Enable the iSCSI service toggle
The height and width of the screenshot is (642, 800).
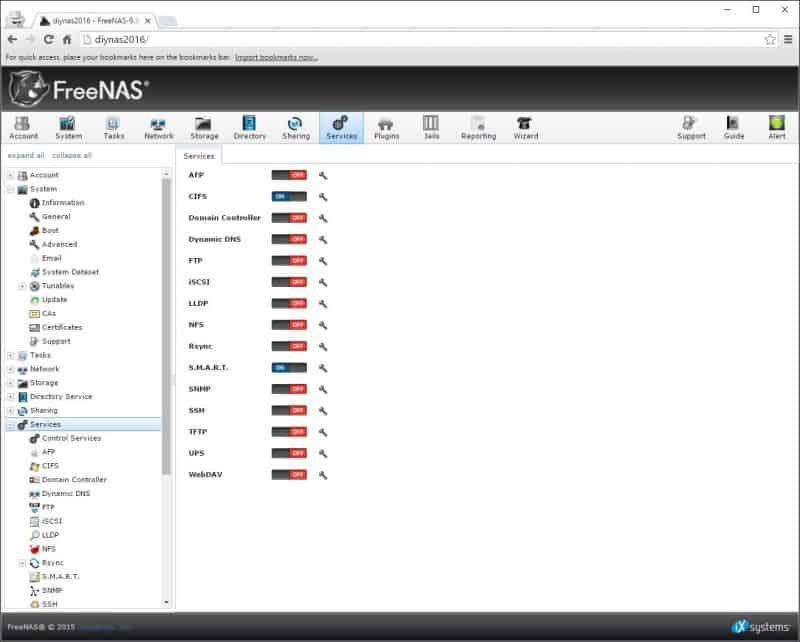(x=289, y=282)
